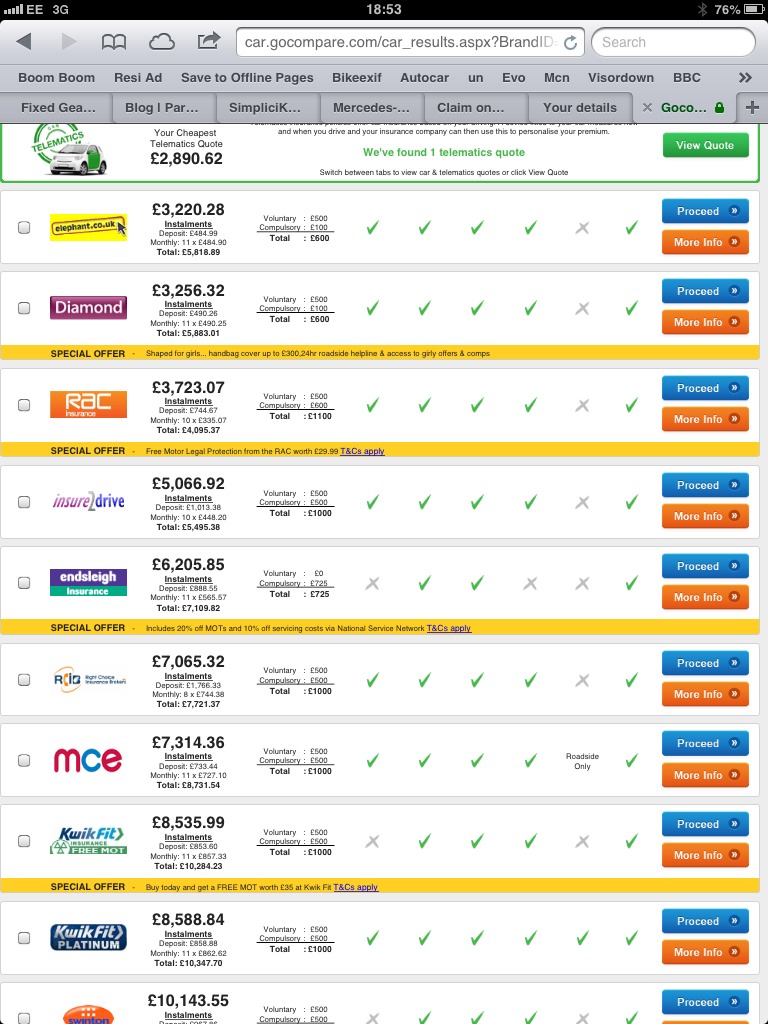The image size is (768, 1024).
Task: Open a new tab with plus icon
Action: (x=752, y=108)
